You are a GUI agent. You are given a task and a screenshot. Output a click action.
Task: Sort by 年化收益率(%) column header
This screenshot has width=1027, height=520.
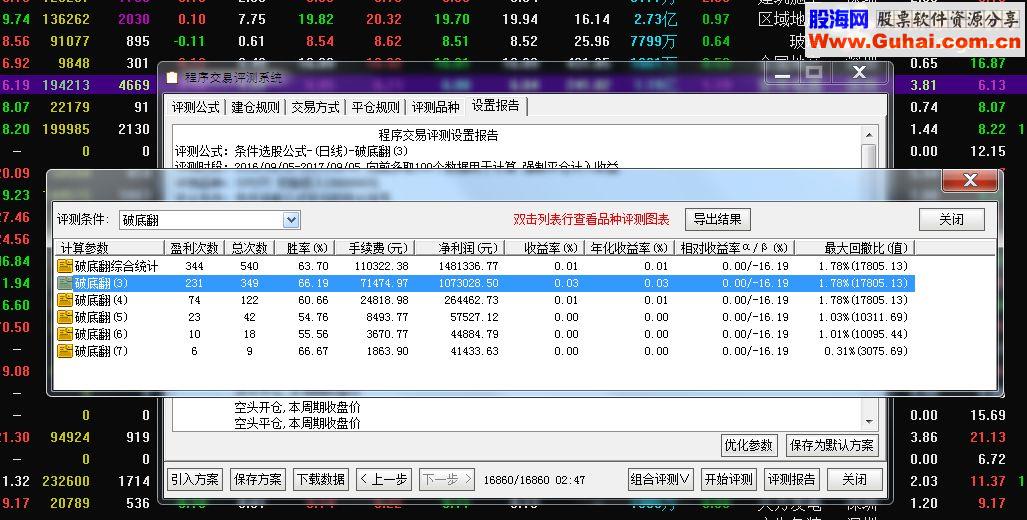[x=630, y=248]
